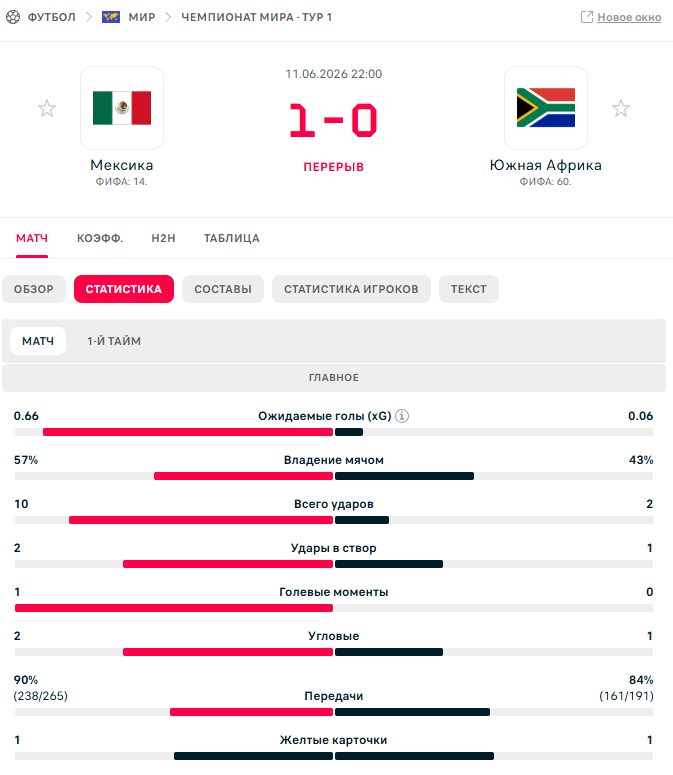Select the 1-Й ТАЙМ period filter

(x=114, y=341)
